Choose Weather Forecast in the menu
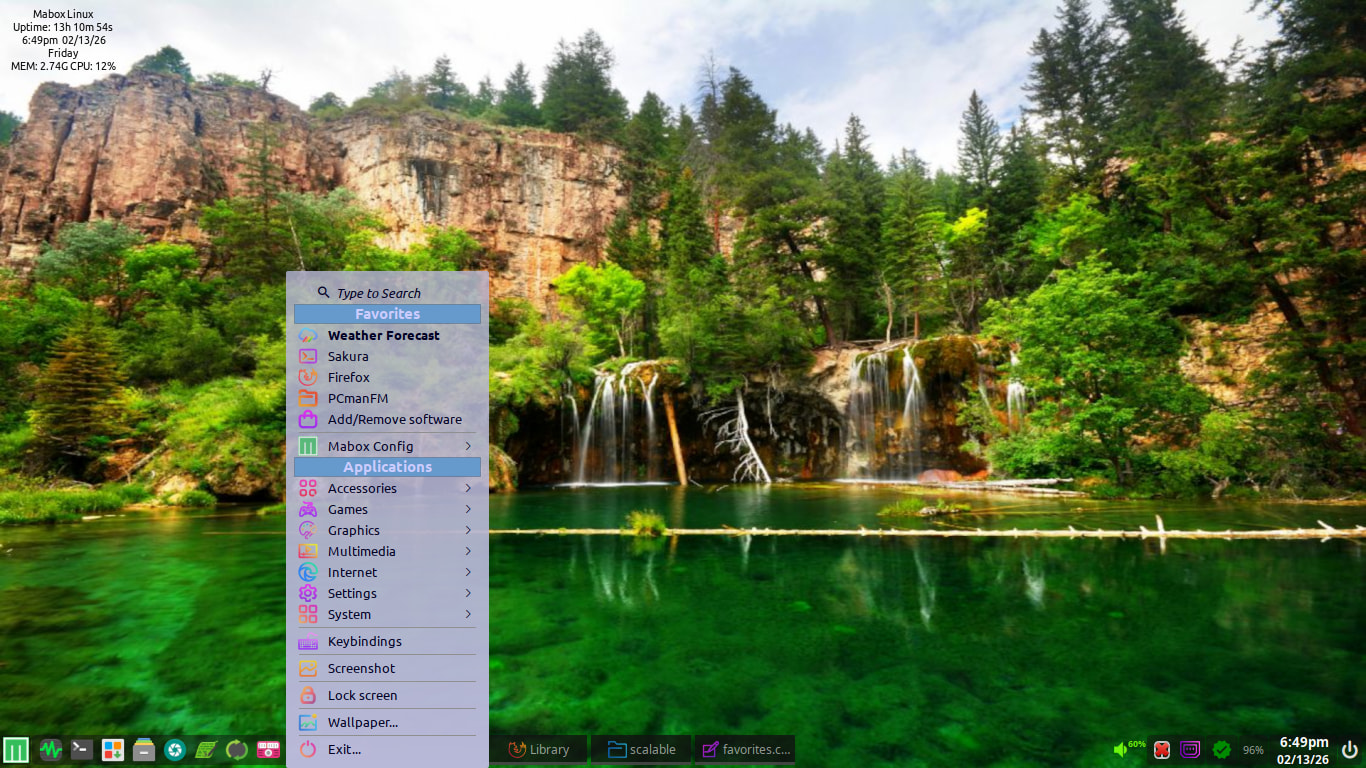The image size is (1366, 768). [383, 335]
